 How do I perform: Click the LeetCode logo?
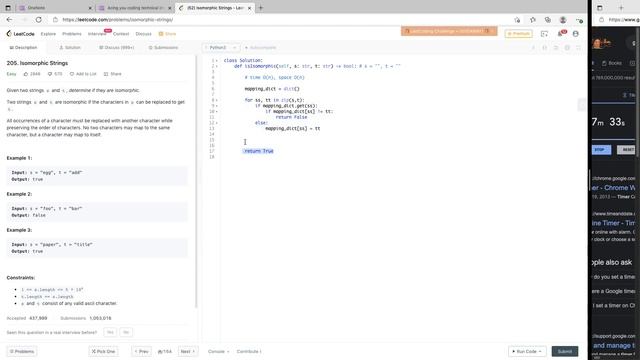coord(20,34)
